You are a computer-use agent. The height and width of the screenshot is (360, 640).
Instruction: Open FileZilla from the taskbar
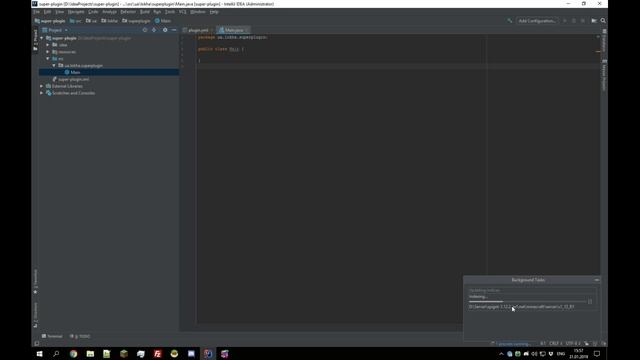pyautogui.click(x=157, y=354)
